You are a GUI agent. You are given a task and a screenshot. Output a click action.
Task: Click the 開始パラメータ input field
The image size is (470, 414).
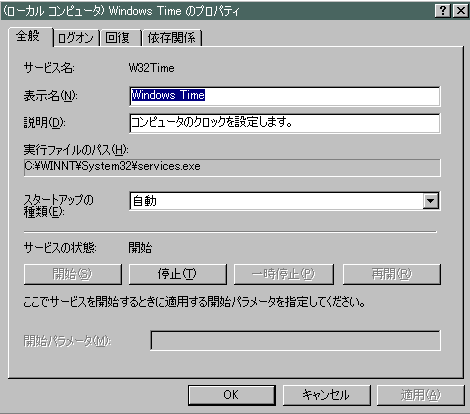(x=296, y=340)
